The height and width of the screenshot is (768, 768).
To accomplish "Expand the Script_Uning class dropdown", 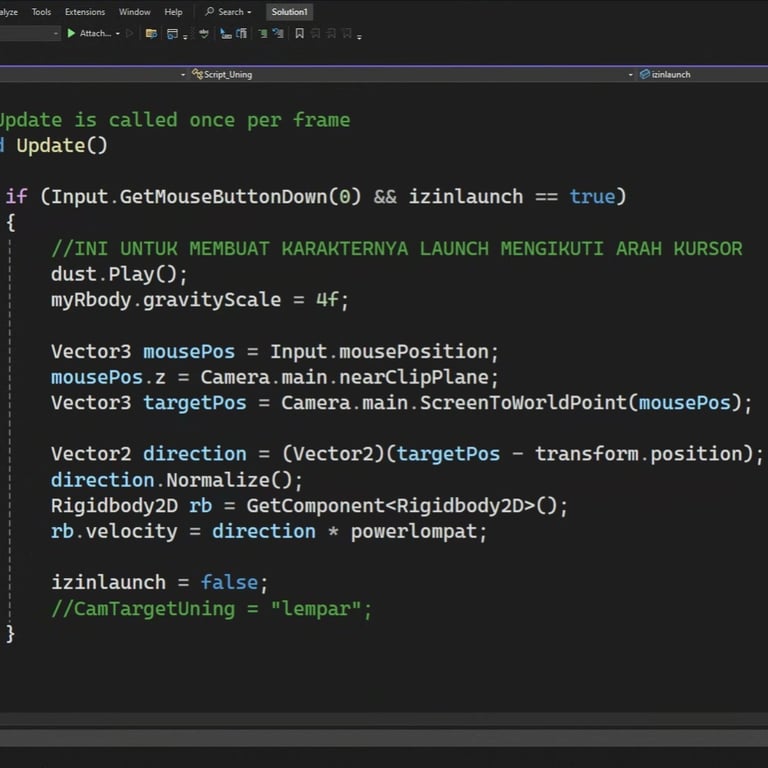I will pos(183,75).
